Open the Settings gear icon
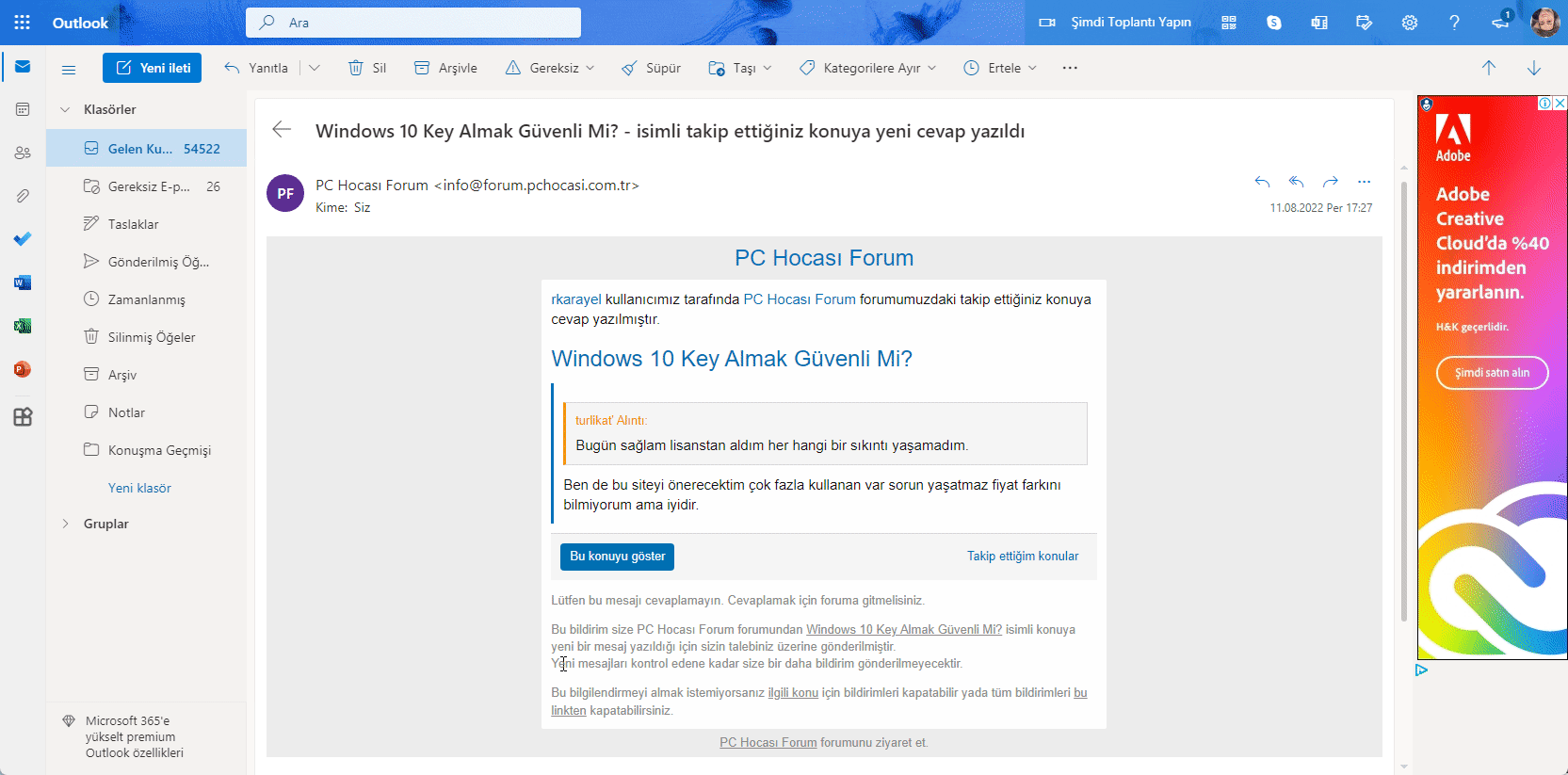The height and width of the screenshot is (775, 1568). point(1409,23)
